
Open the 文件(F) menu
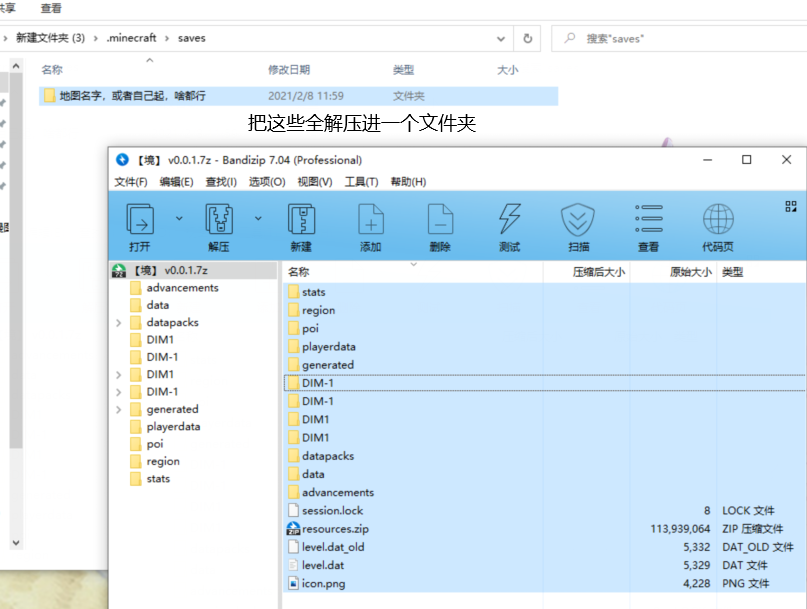(x=131, y=182)
